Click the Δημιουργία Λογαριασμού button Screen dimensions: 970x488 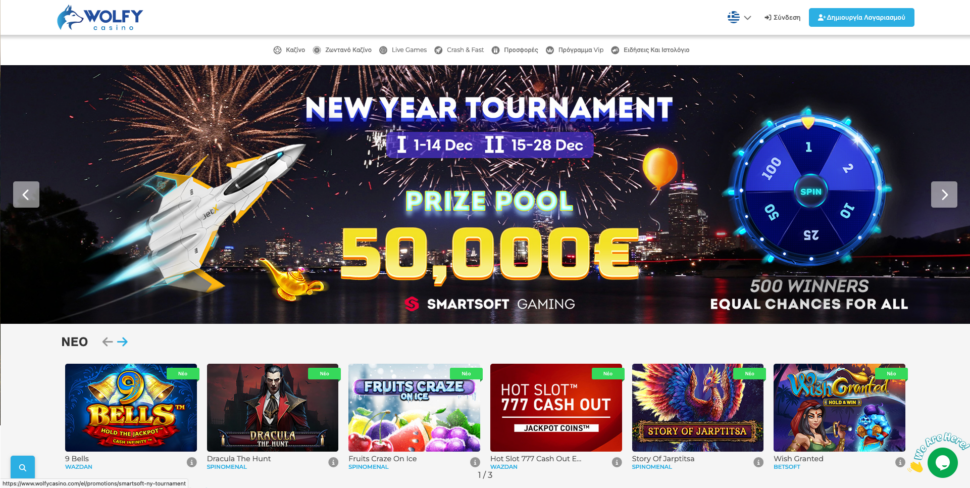[861, 17]
